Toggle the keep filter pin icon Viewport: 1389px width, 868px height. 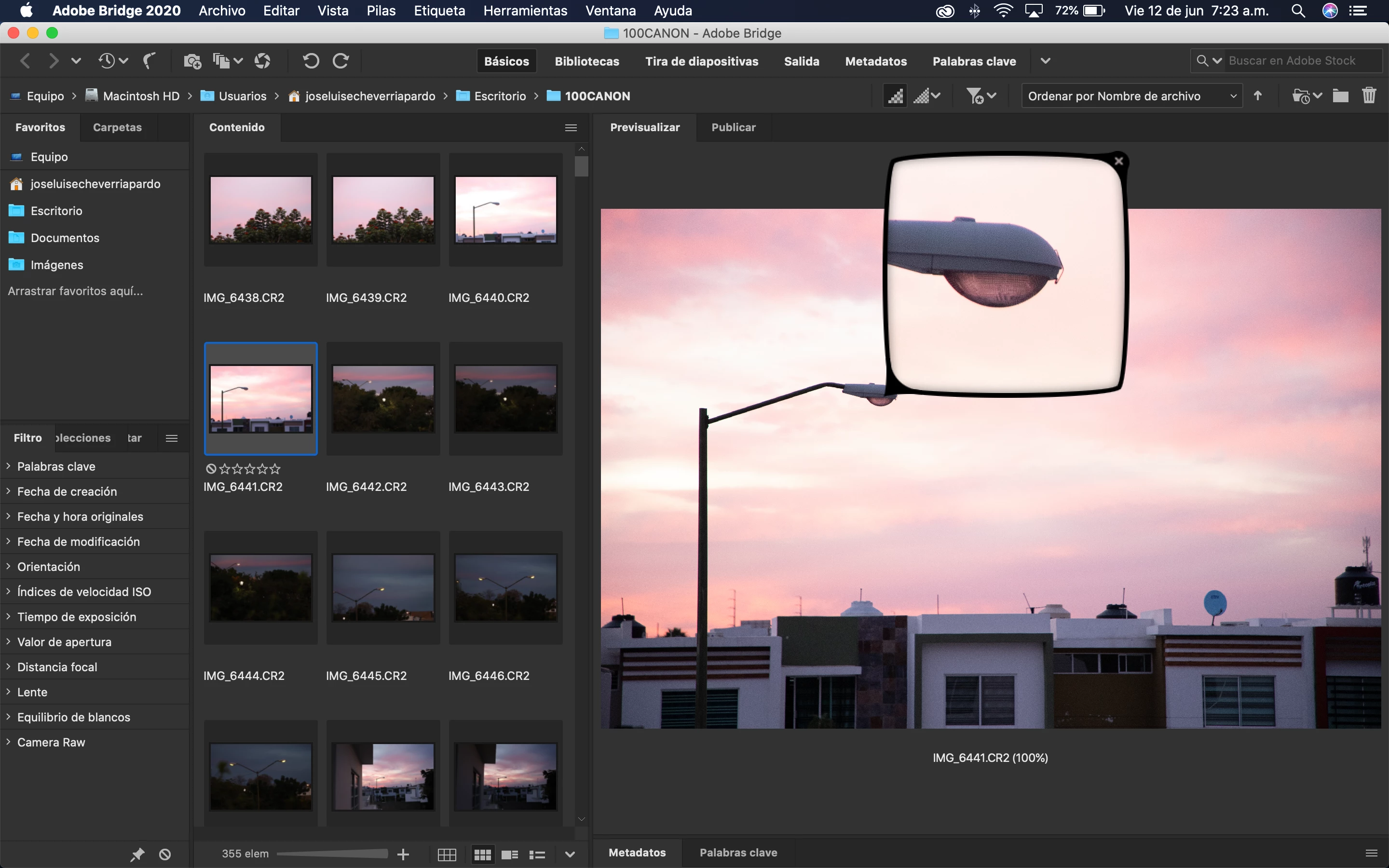click(x=137, y=854)
